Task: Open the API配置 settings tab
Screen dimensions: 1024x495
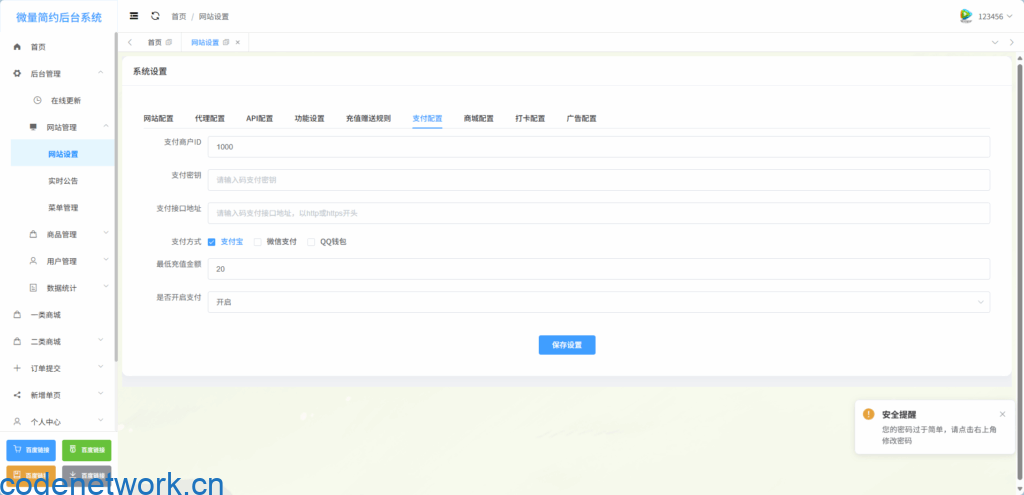Action: point(259,118)
